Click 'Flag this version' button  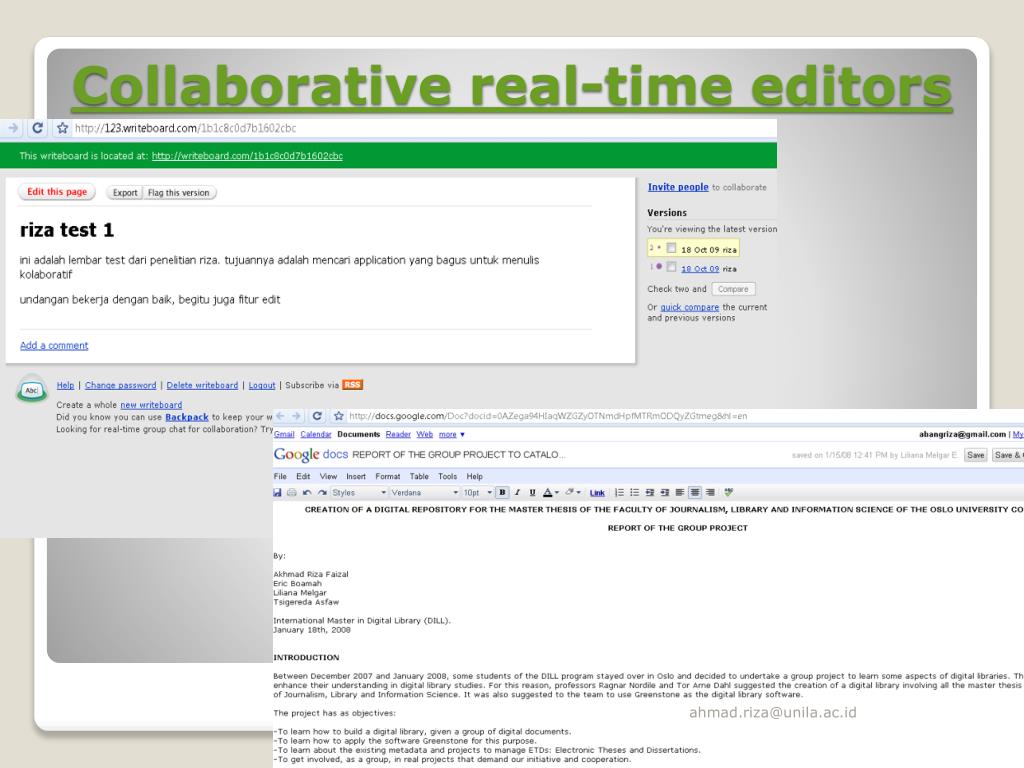click(179, 193)
